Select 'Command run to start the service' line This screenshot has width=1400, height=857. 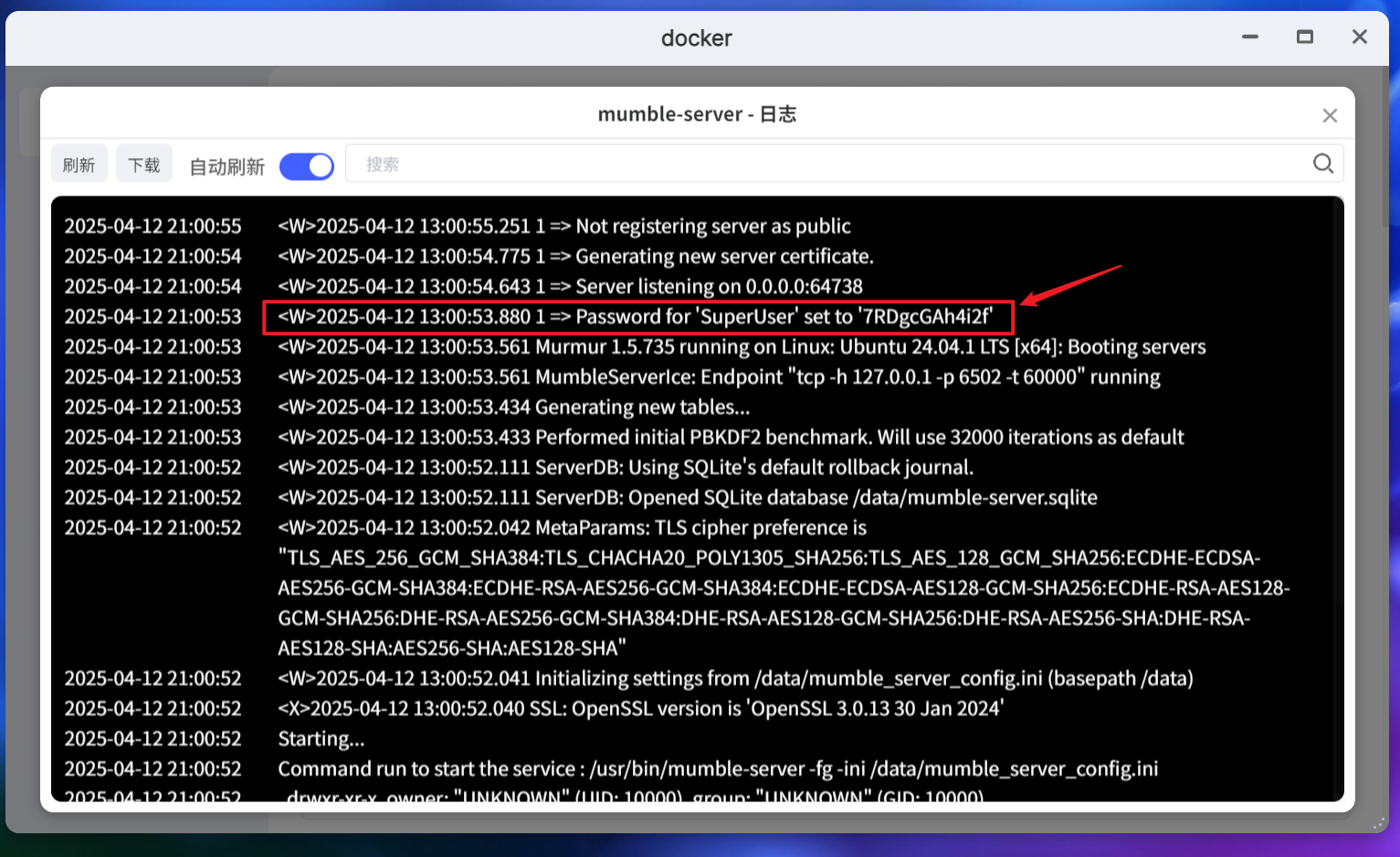[718, 768]
